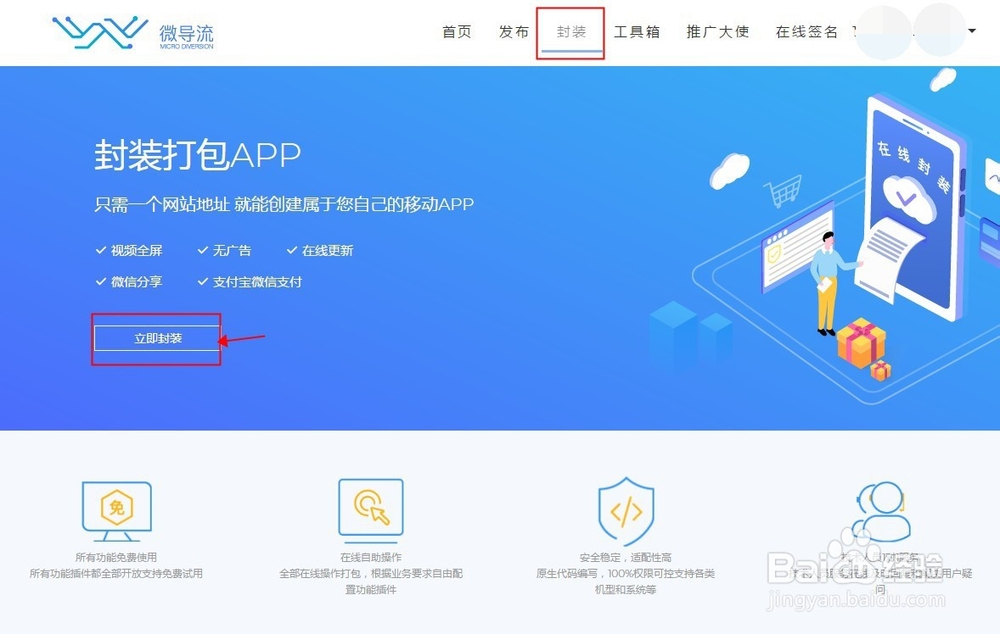Open the 在线签名 link
1000x634 pixels.
pyautogui.click(x=806, y=31)
